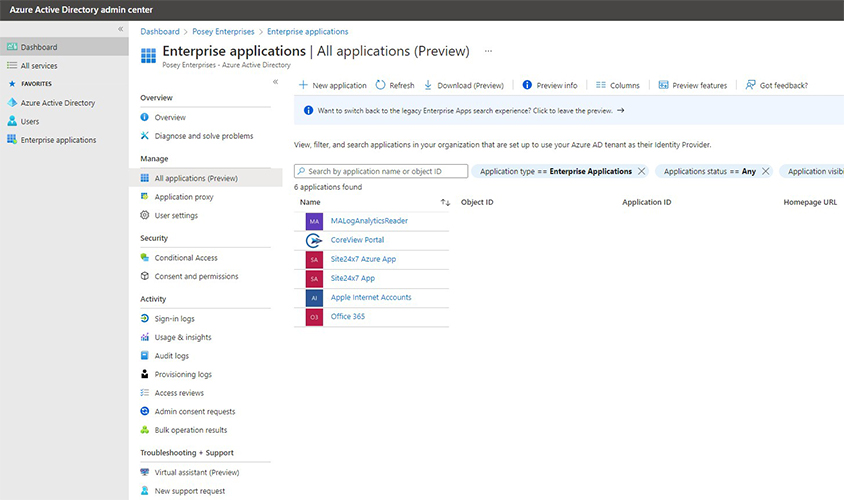Open the Applications status filter pill
Screen dimensions: 844x500
click(709, 171)
